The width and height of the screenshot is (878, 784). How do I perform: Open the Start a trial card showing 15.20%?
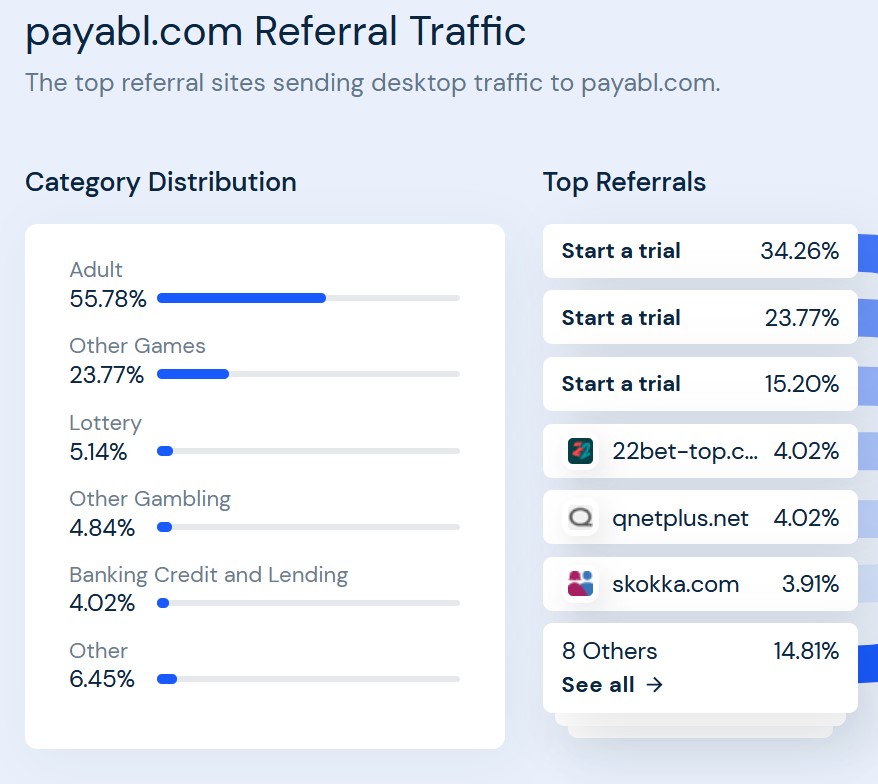point(700,384)
